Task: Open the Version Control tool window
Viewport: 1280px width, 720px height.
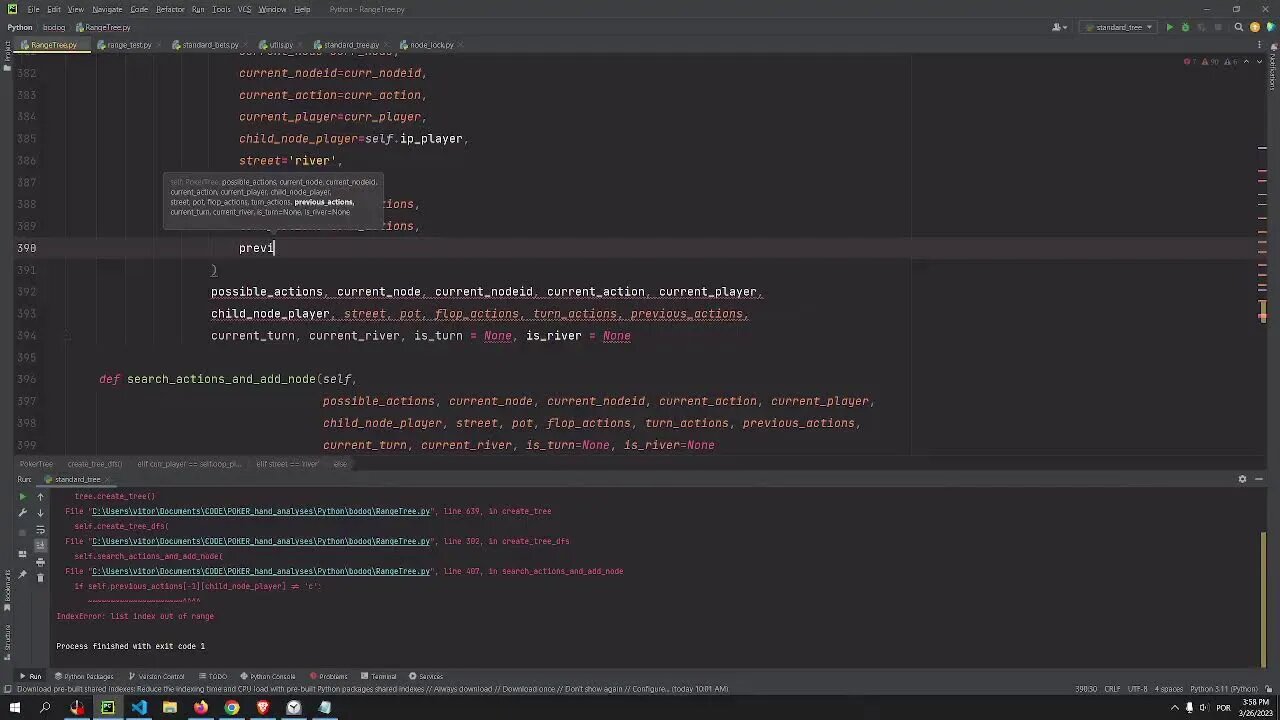Action: tap(156, 676)
